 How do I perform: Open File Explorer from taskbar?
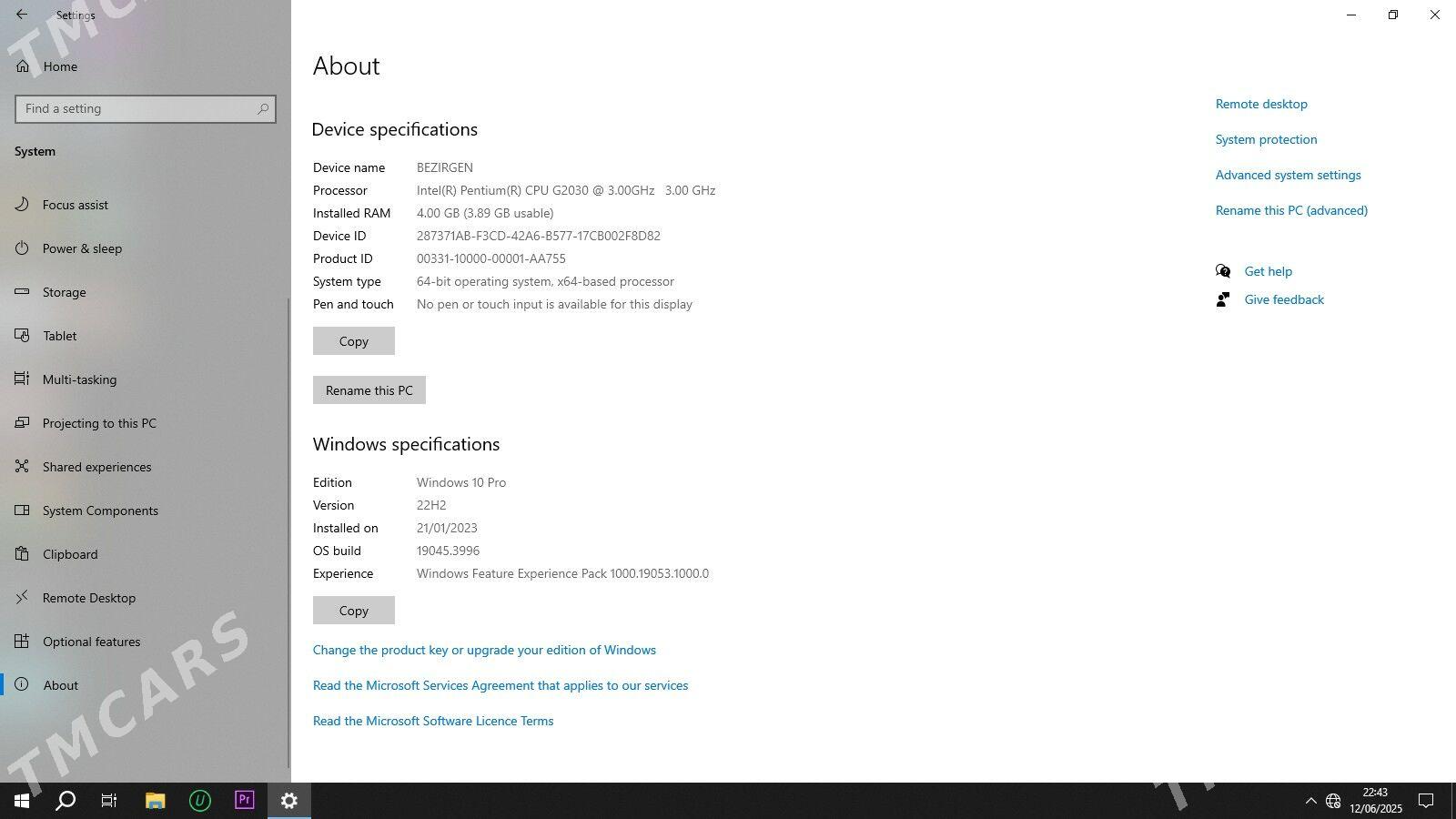click(x=155, y=801)
